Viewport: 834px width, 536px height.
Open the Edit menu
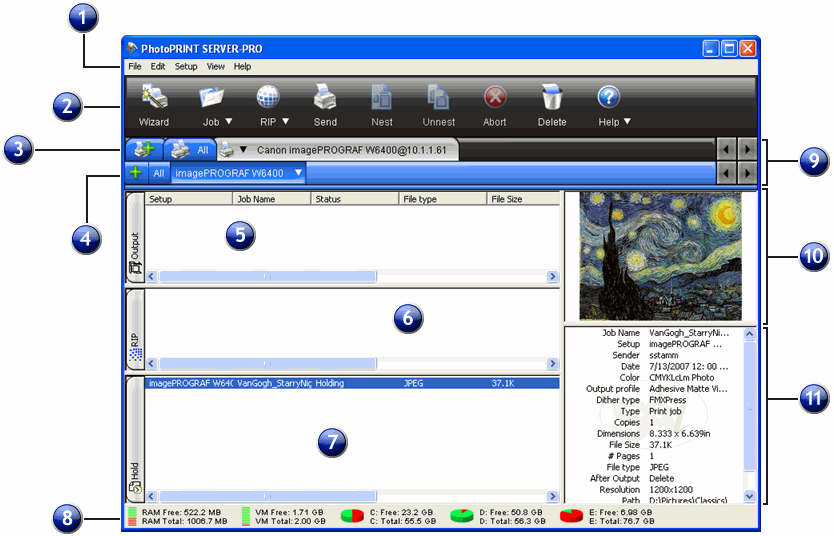pyautogui.click(x=157, y=66)
